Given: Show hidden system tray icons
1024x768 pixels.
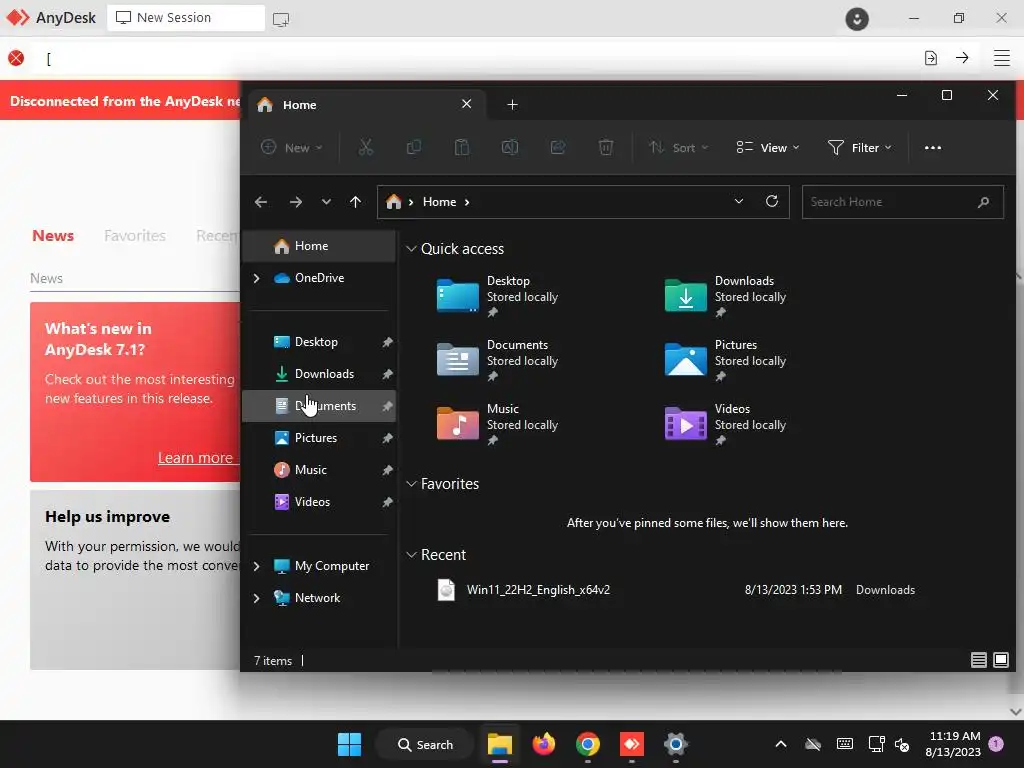Looking at the screenshot, I should tap(780, 744).
